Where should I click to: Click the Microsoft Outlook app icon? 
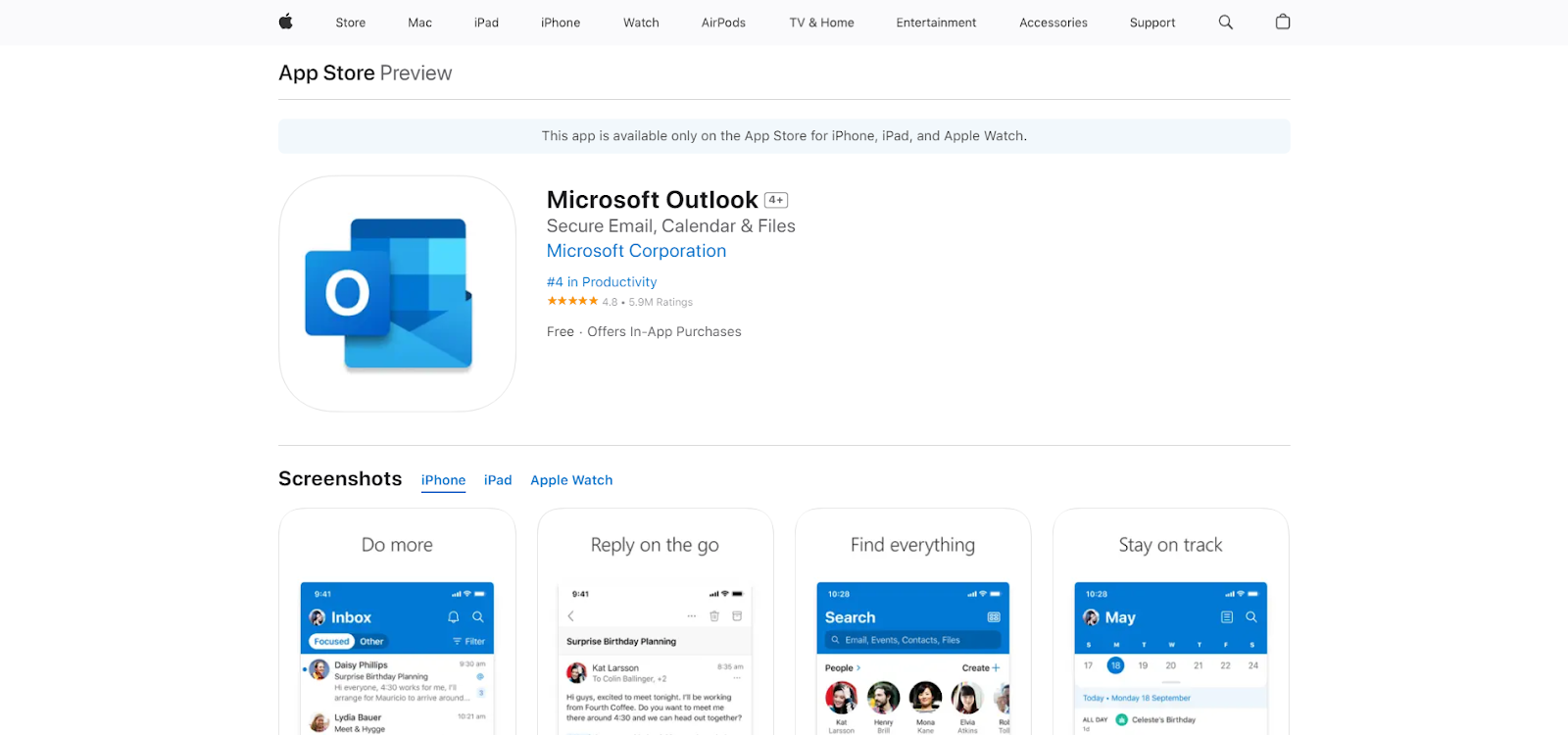coord(397,294)
